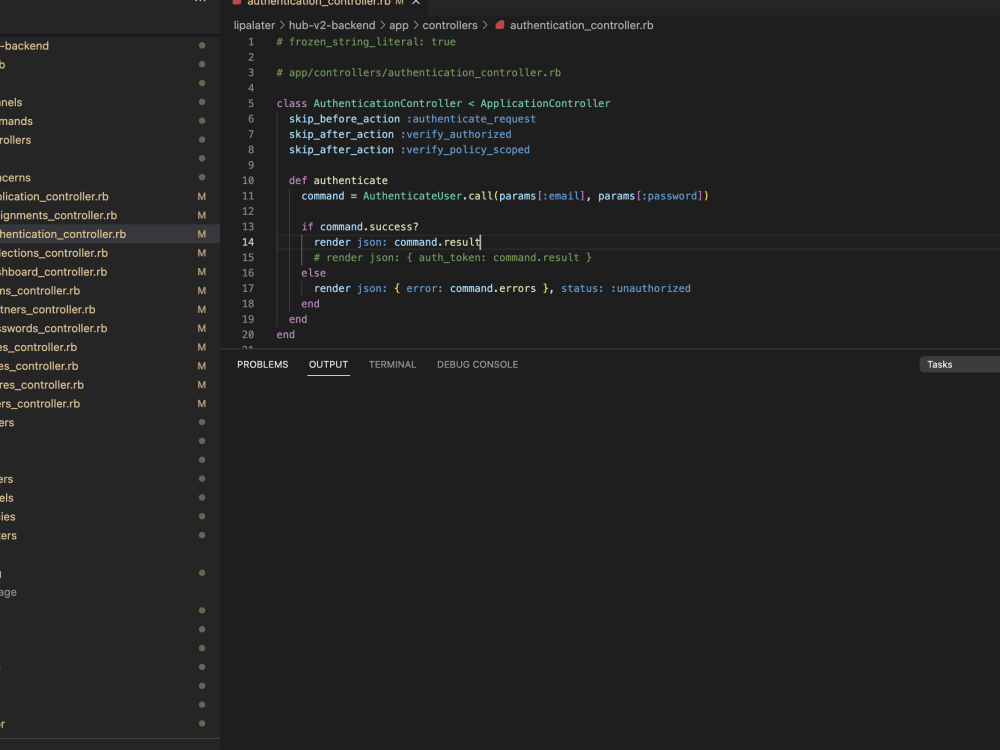
Task: Open the DEBUG CONSOLE panel
Action: (x=477, y=364)
